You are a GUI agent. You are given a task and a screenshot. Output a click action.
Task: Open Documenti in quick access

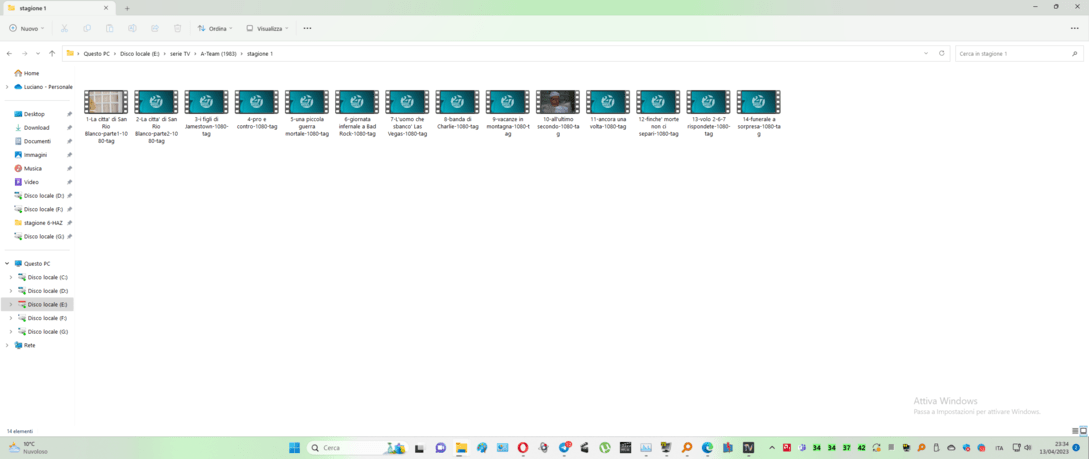coord(37,141)
